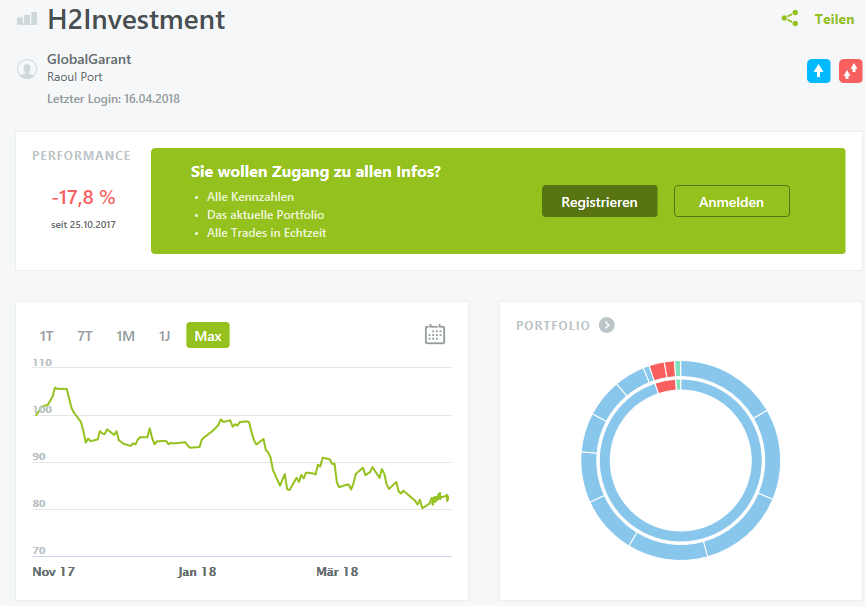Open the calendar date picker icon

[435, 334]
